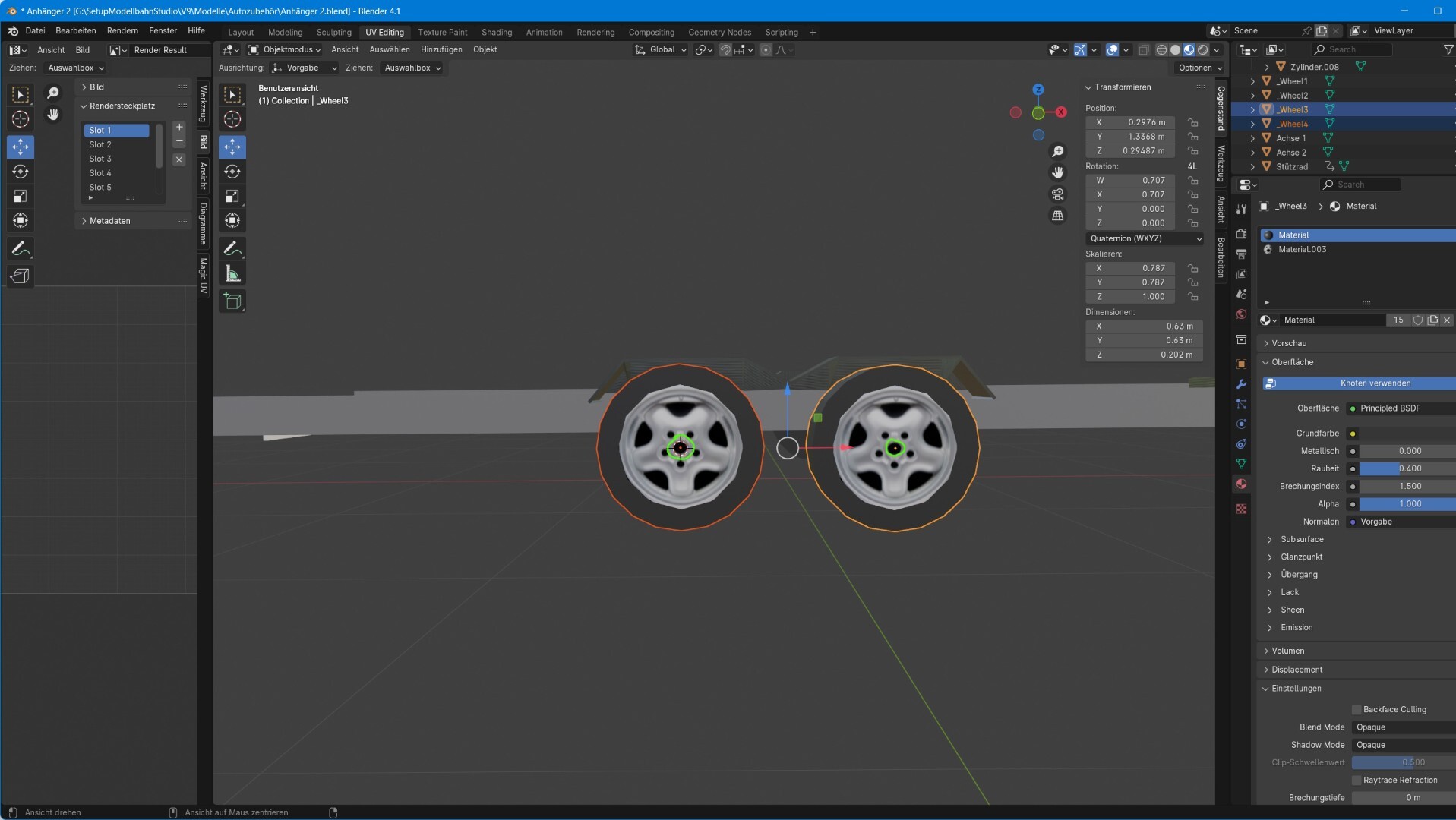Open the Render properties tab icon
1456x820 pixels.
1241,234
